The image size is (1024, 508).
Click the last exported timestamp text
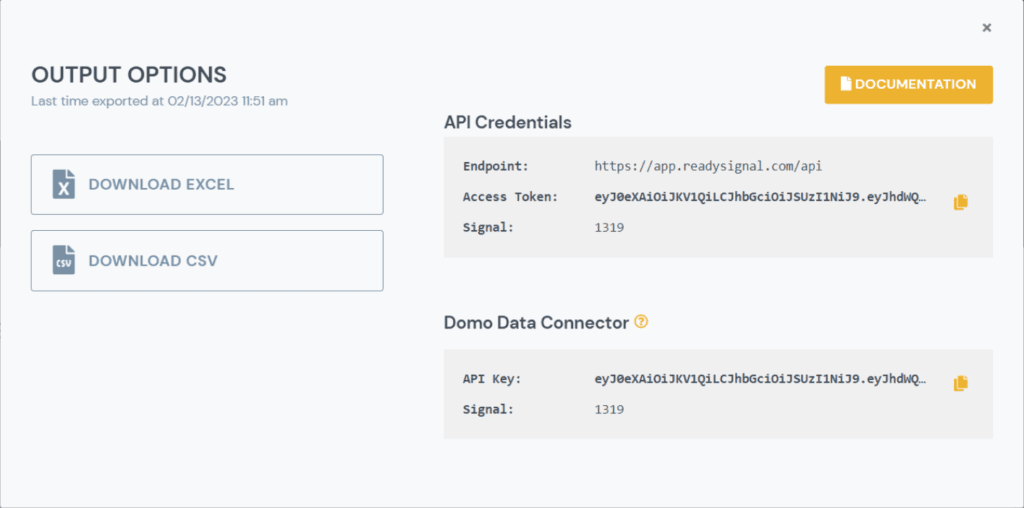point(160,100)
